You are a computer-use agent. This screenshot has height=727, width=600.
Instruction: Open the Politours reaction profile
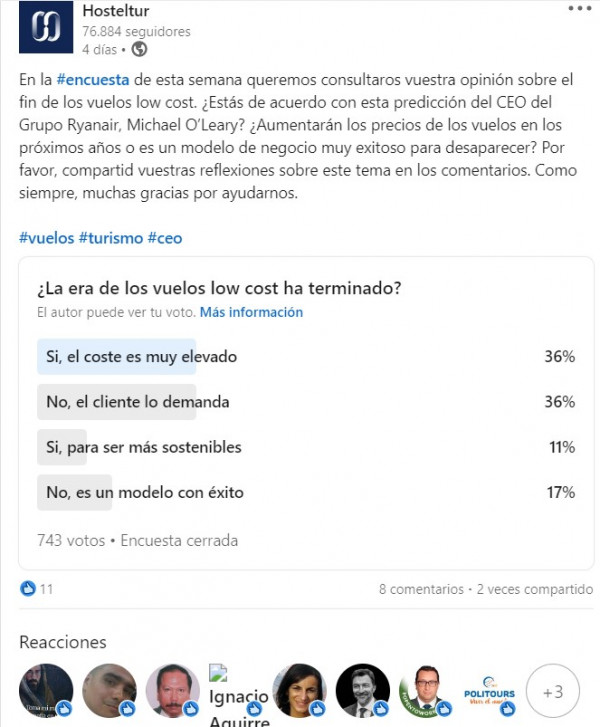tap(489, 691)
